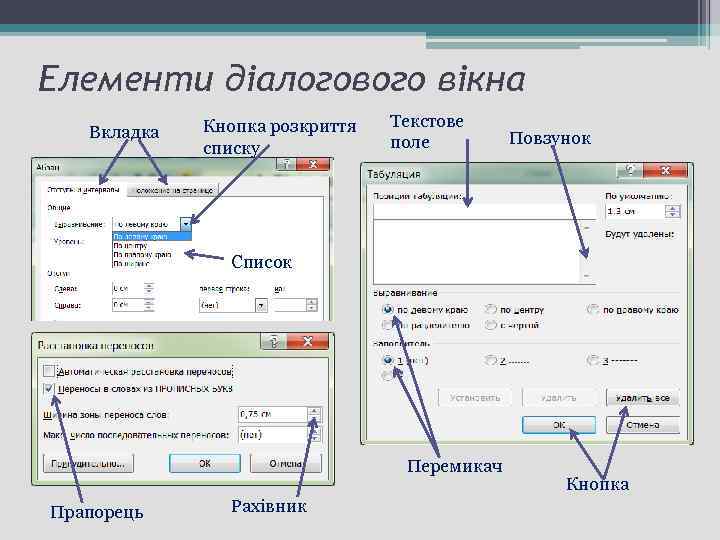This screenshot has height=540, width=720.
Task: Click the По умолчанию value field
Action: [635, 211]
